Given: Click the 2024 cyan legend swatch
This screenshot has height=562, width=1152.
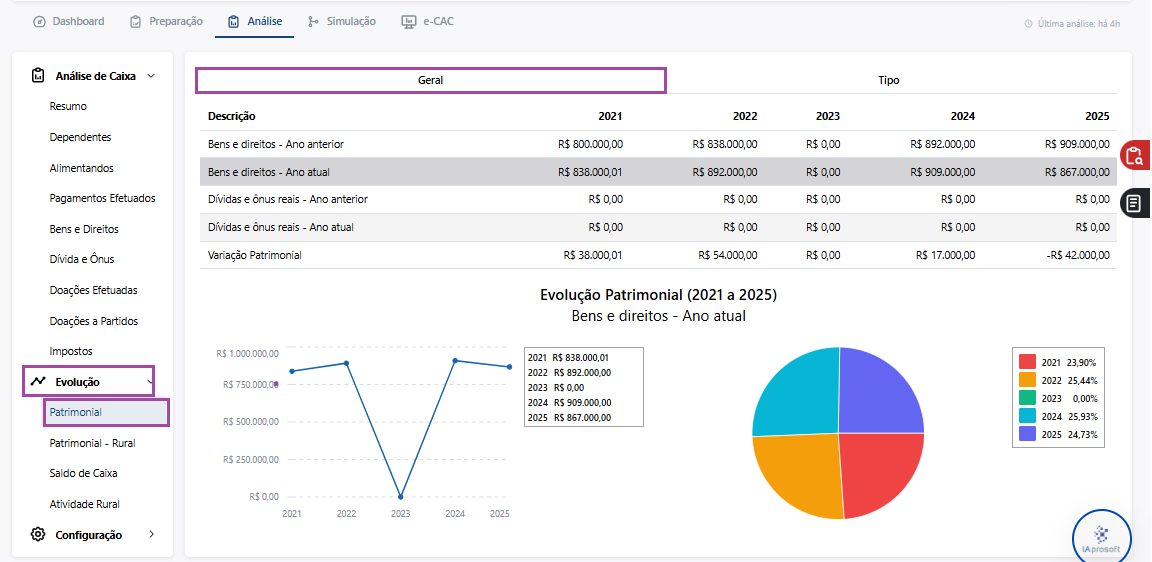Looking at the screenshot, I should click(1027, 417).
